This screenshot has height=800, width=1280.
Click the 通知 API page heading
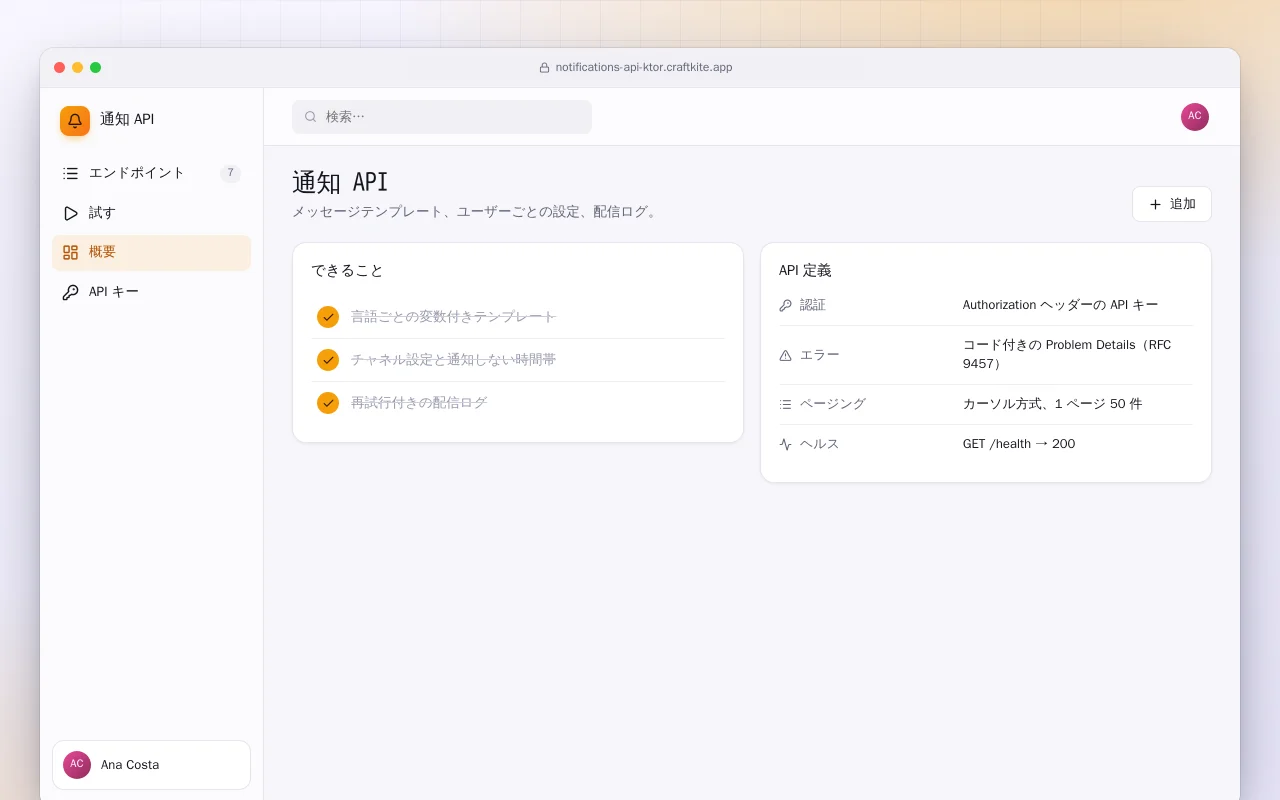click(340, 182)
